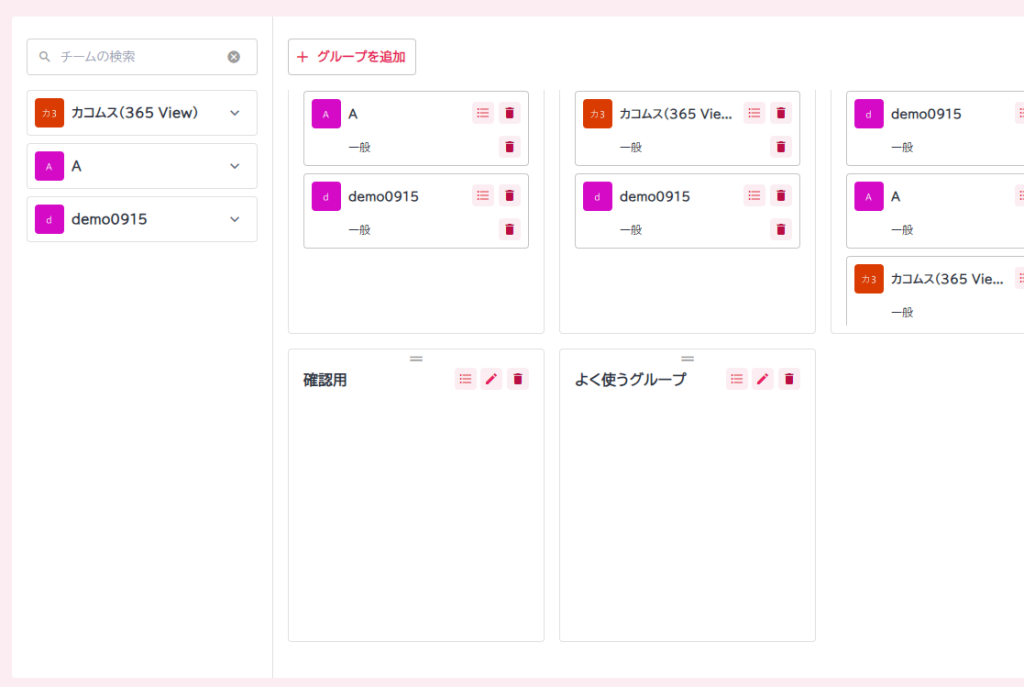Open the list icon for よく使うグループ

click(737, 378)
